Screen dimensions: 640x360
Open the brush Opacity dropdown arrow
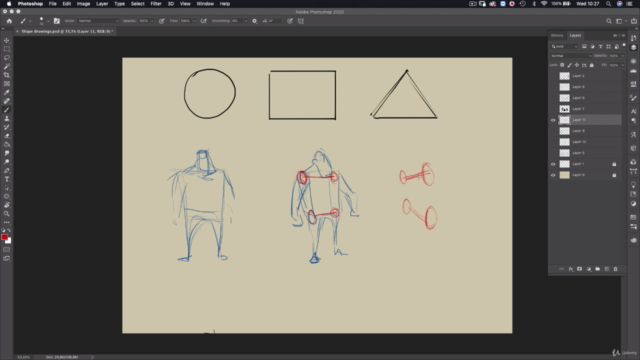click(x=152, y=21)
